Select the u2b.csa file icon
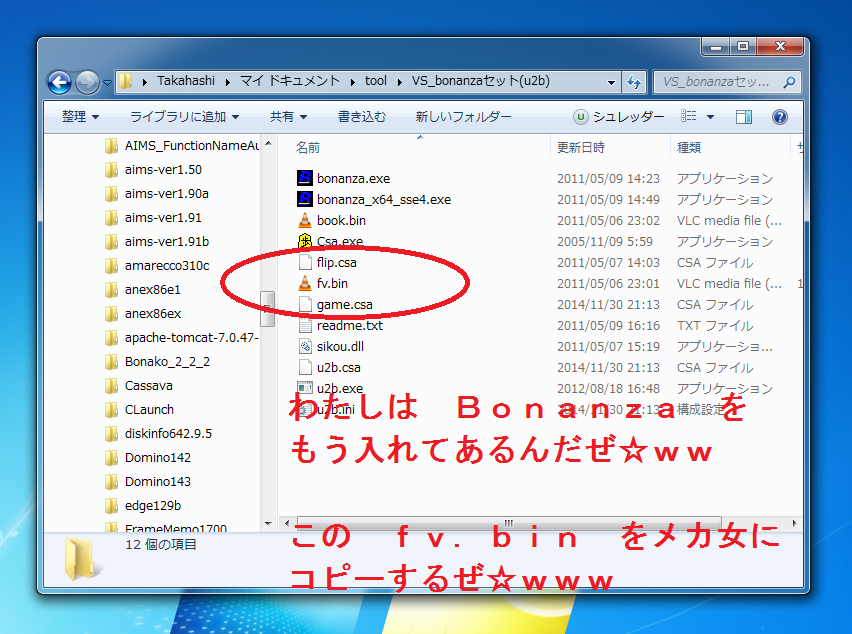The height and width of the screenshot is (634, 852). coord(305,367)
